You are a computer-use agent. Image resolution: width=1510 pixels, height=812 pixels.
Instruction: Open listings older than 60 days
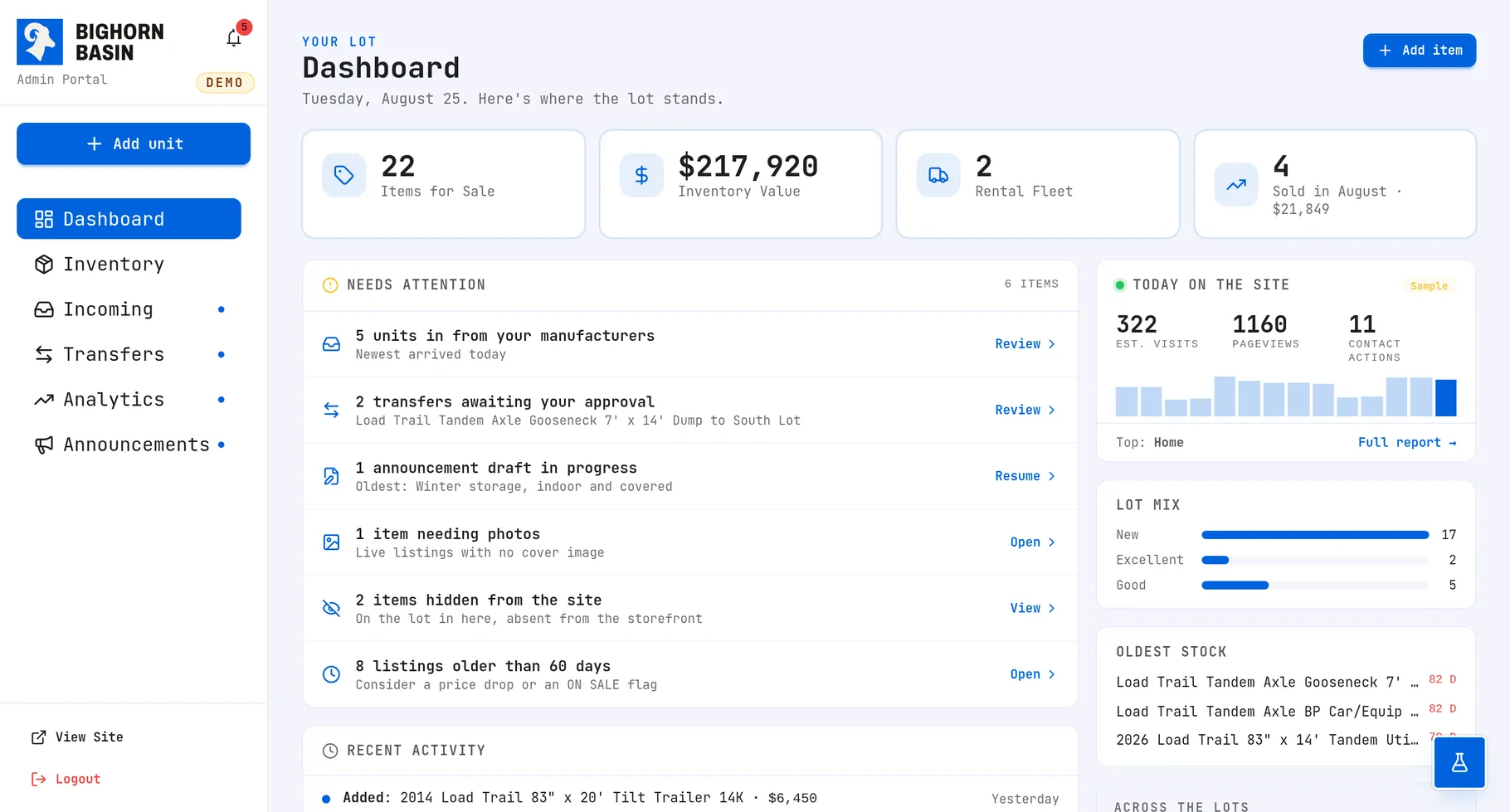click(x=1032, y=674)
